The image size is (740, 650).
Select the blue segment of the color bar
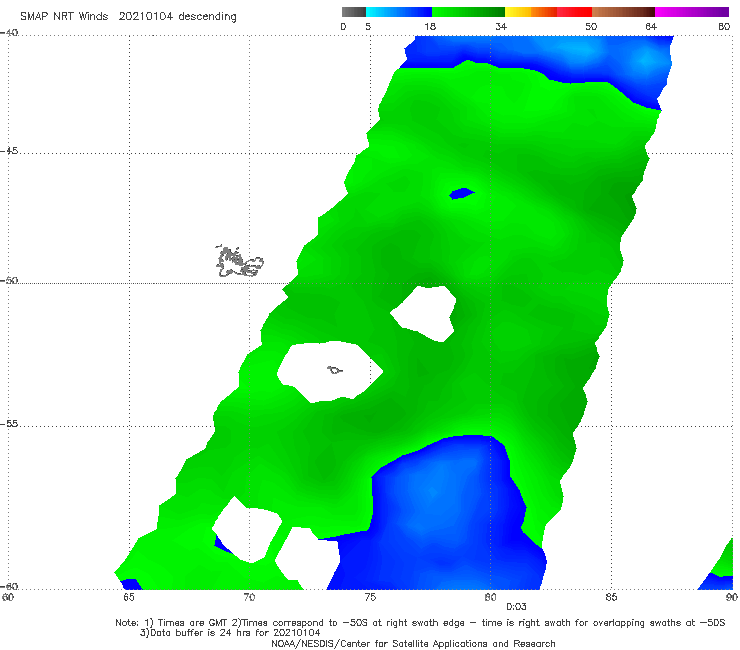[x=399, y=12]
